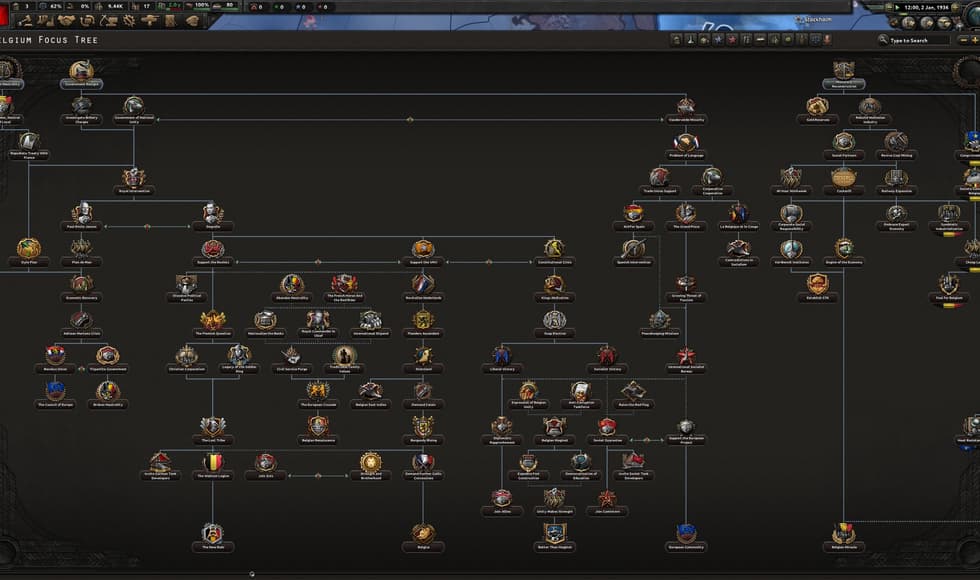
Task: Select the Strength and Brotherhood focus
Action: point(371,466)
